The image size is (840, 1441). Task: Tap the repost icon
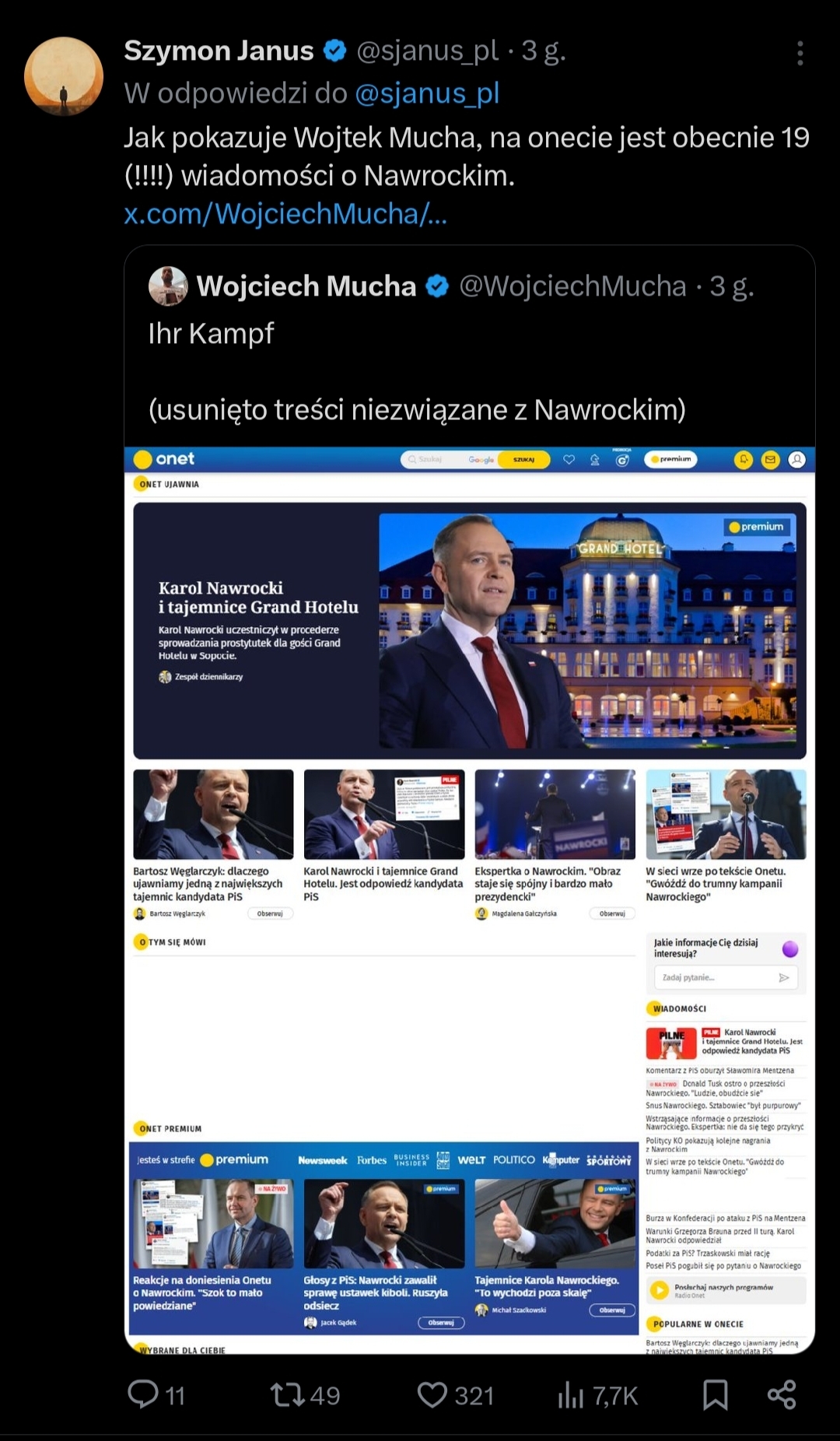click(288, 1394)
